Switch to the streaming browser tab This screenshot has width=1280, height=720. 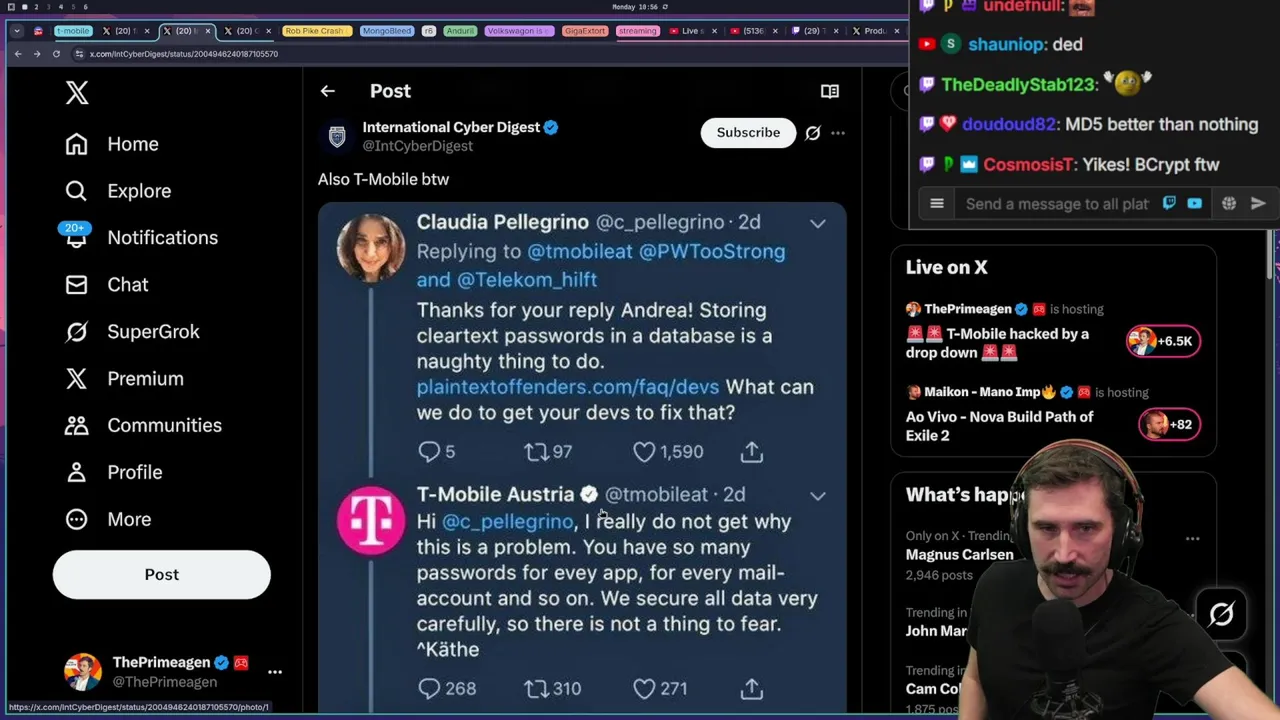click(x=637, y=31)
